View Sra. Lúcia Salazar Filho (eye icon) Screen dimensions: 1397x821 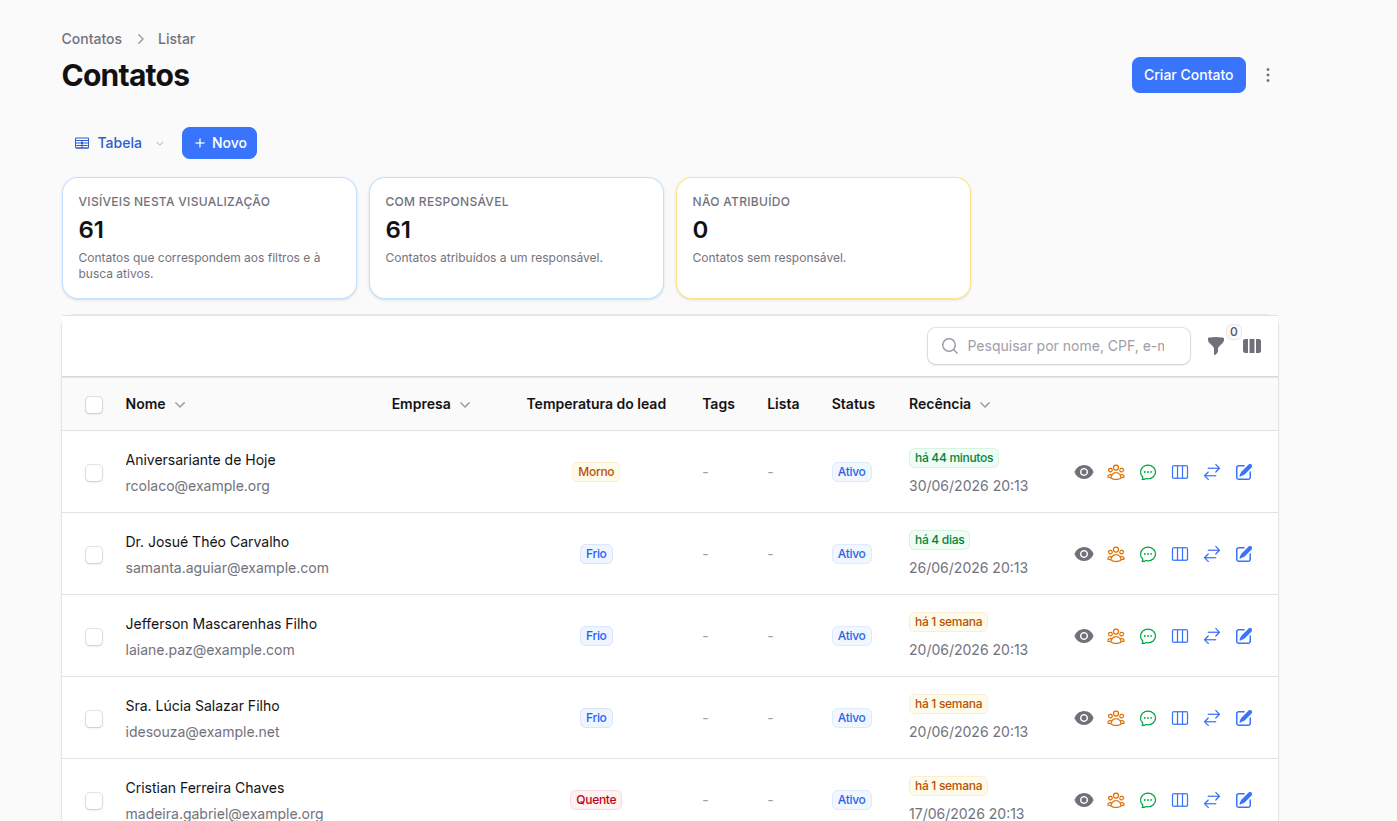pos(1084,718)
